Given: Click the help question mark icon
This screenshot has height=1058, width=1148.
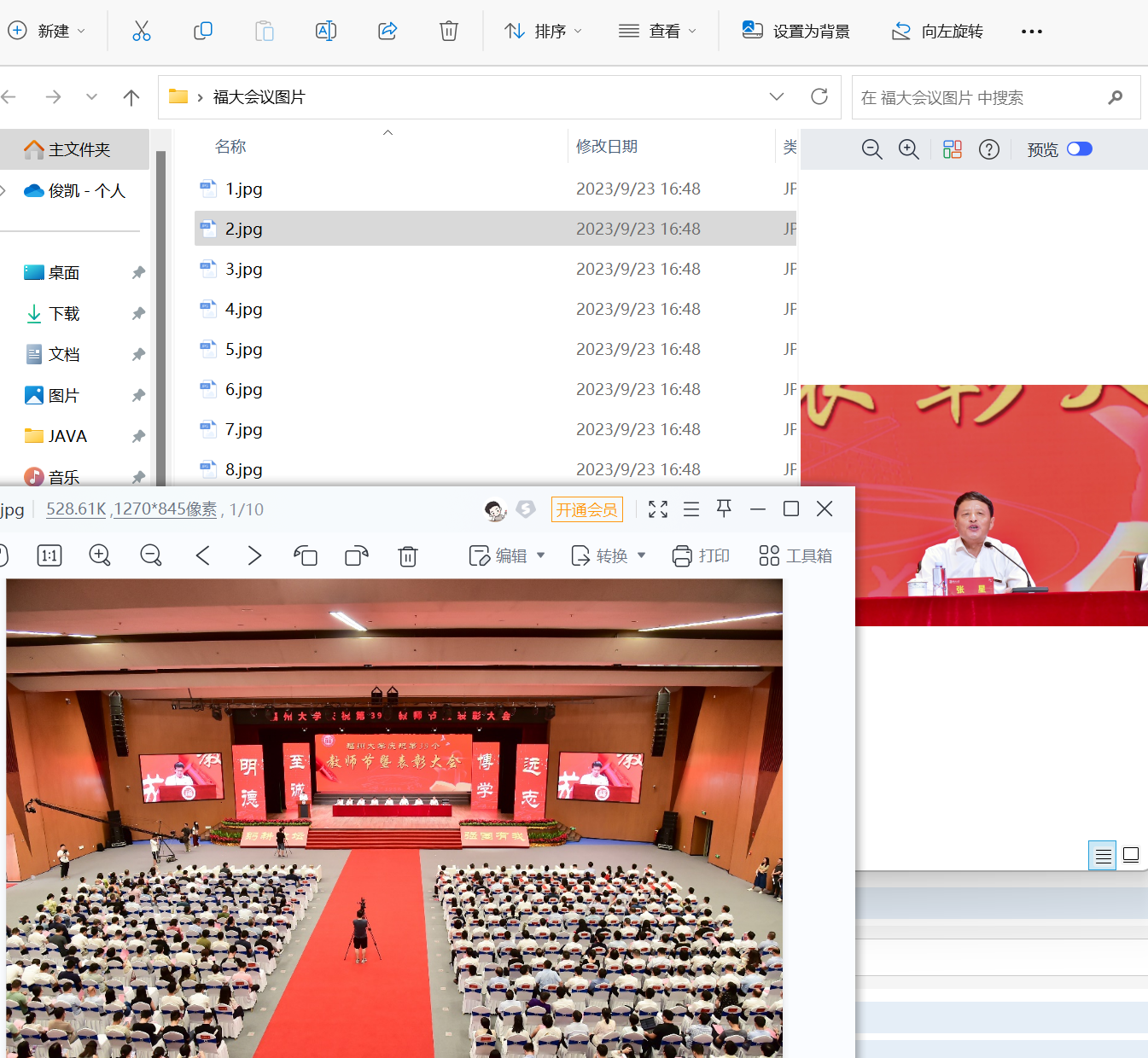Looking at the screenshot, I should [989, 149].
